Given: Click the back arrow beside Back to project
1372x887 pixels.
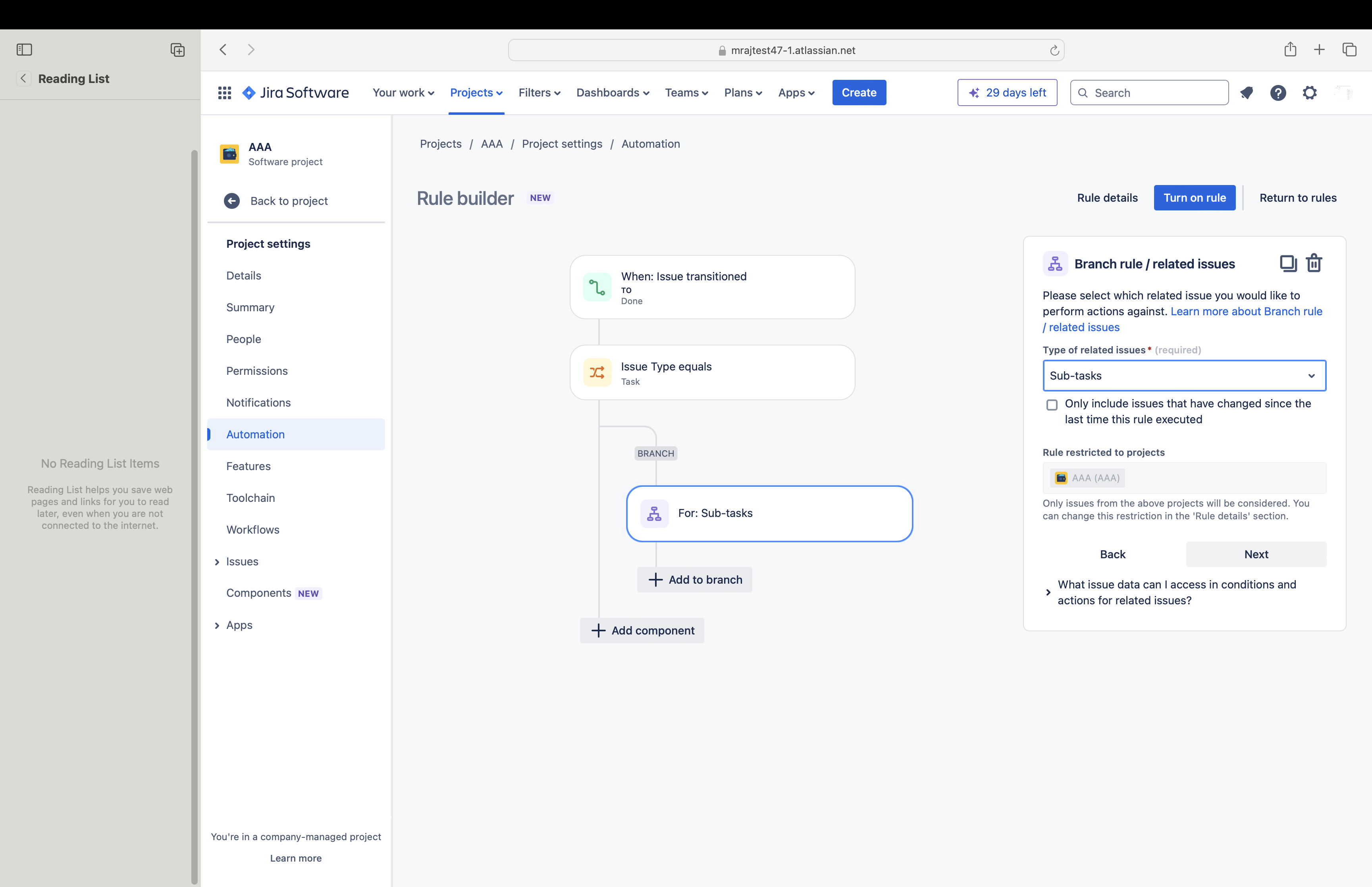Looking at the screenshot, I should click(231, 201).
